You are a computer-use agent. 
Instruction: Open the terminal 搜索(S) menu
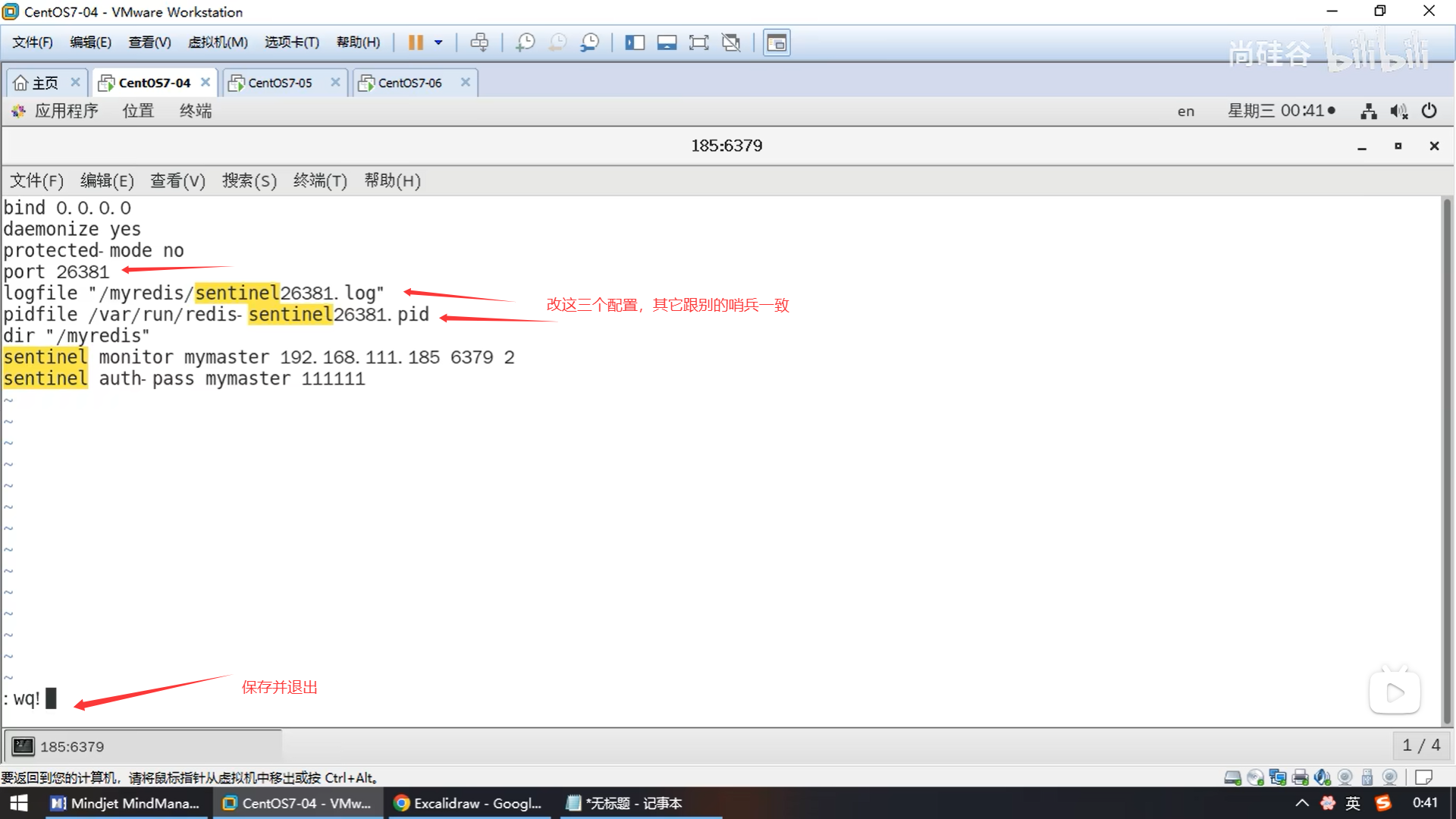point(249,180)
